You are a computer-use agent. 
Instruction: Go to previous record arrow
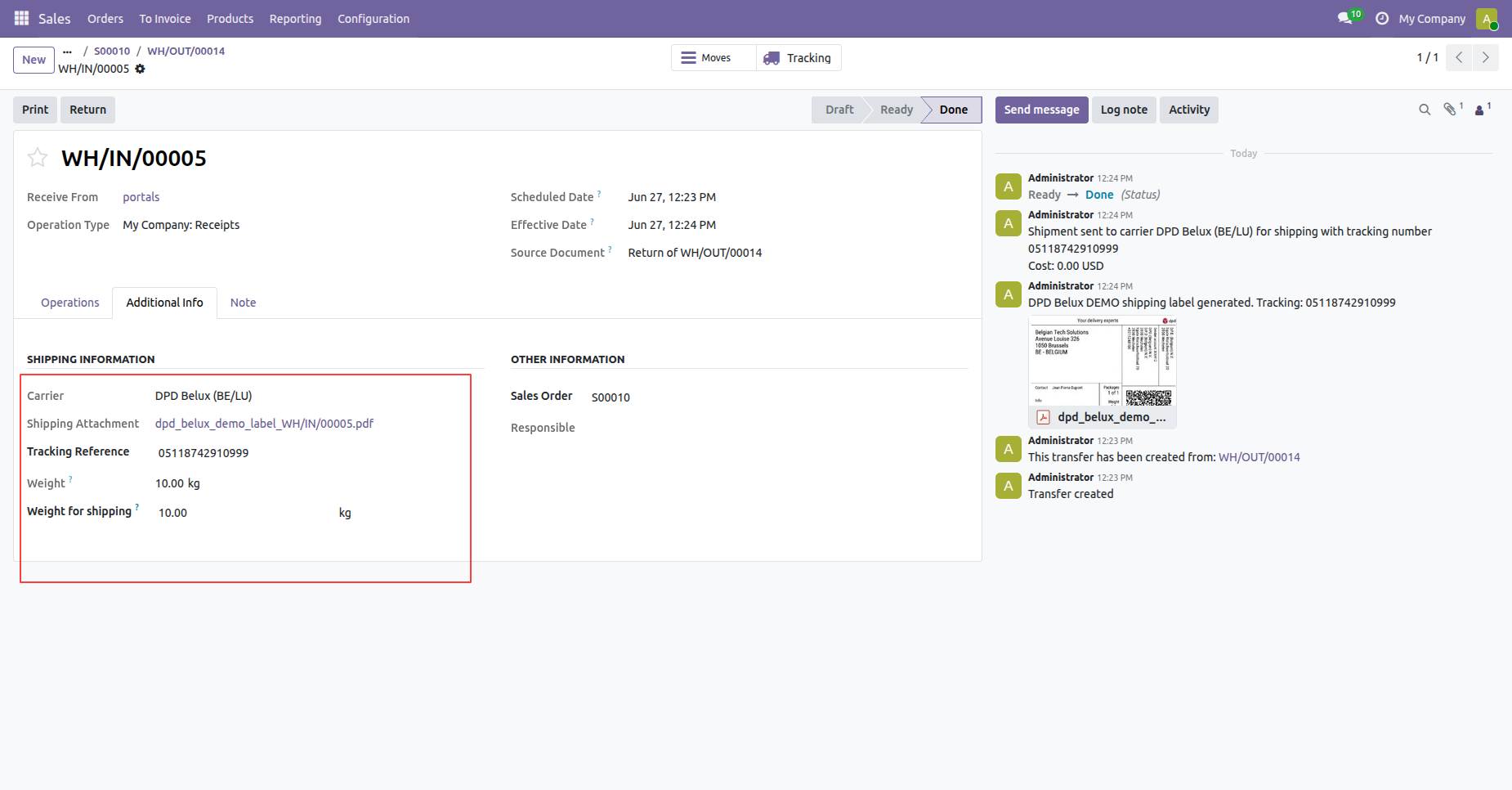coord(1459,57)
